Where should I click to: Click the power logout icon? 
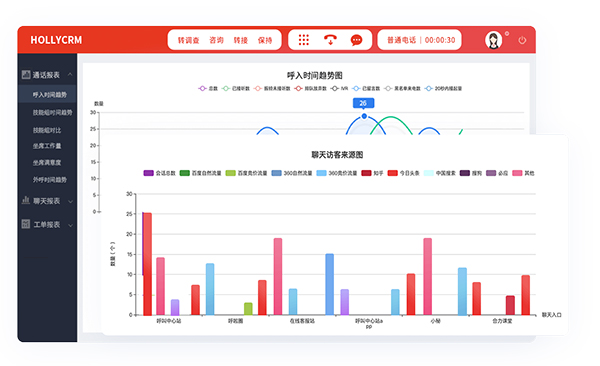pos(522,40)
